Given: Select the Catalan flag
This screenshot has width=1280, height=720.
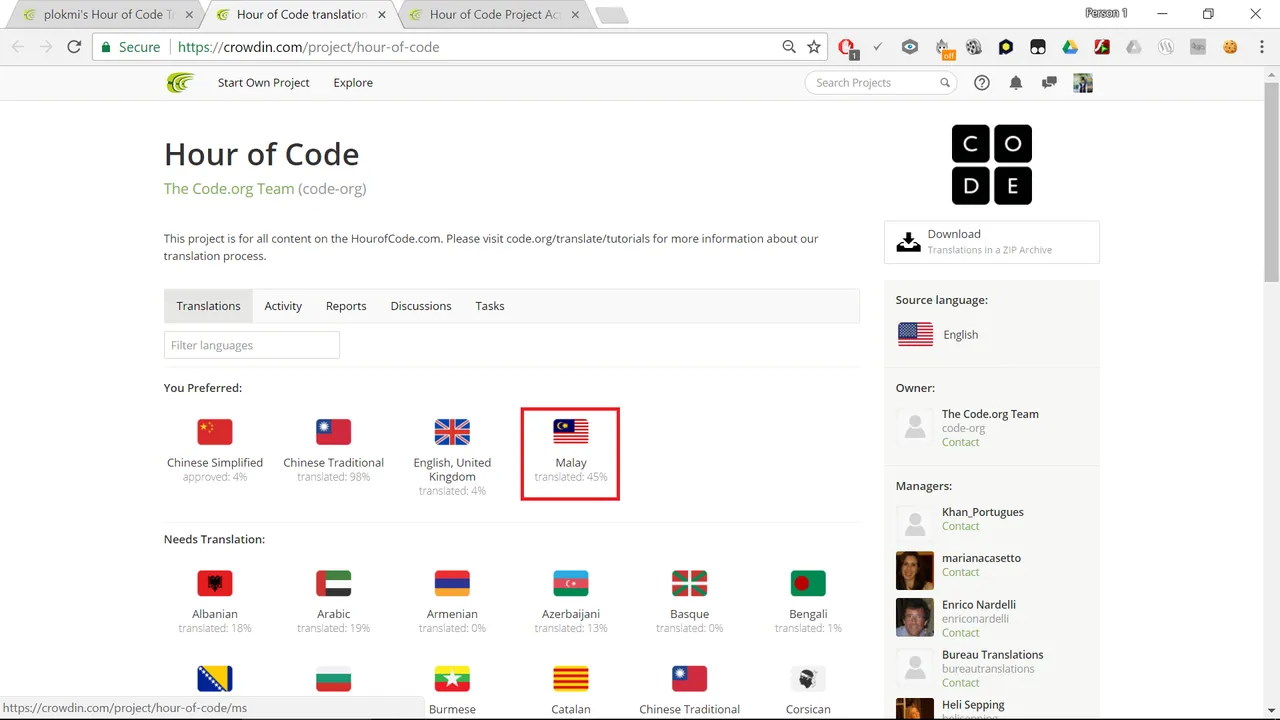Looking at the screenshot, I should coord(571,679).
